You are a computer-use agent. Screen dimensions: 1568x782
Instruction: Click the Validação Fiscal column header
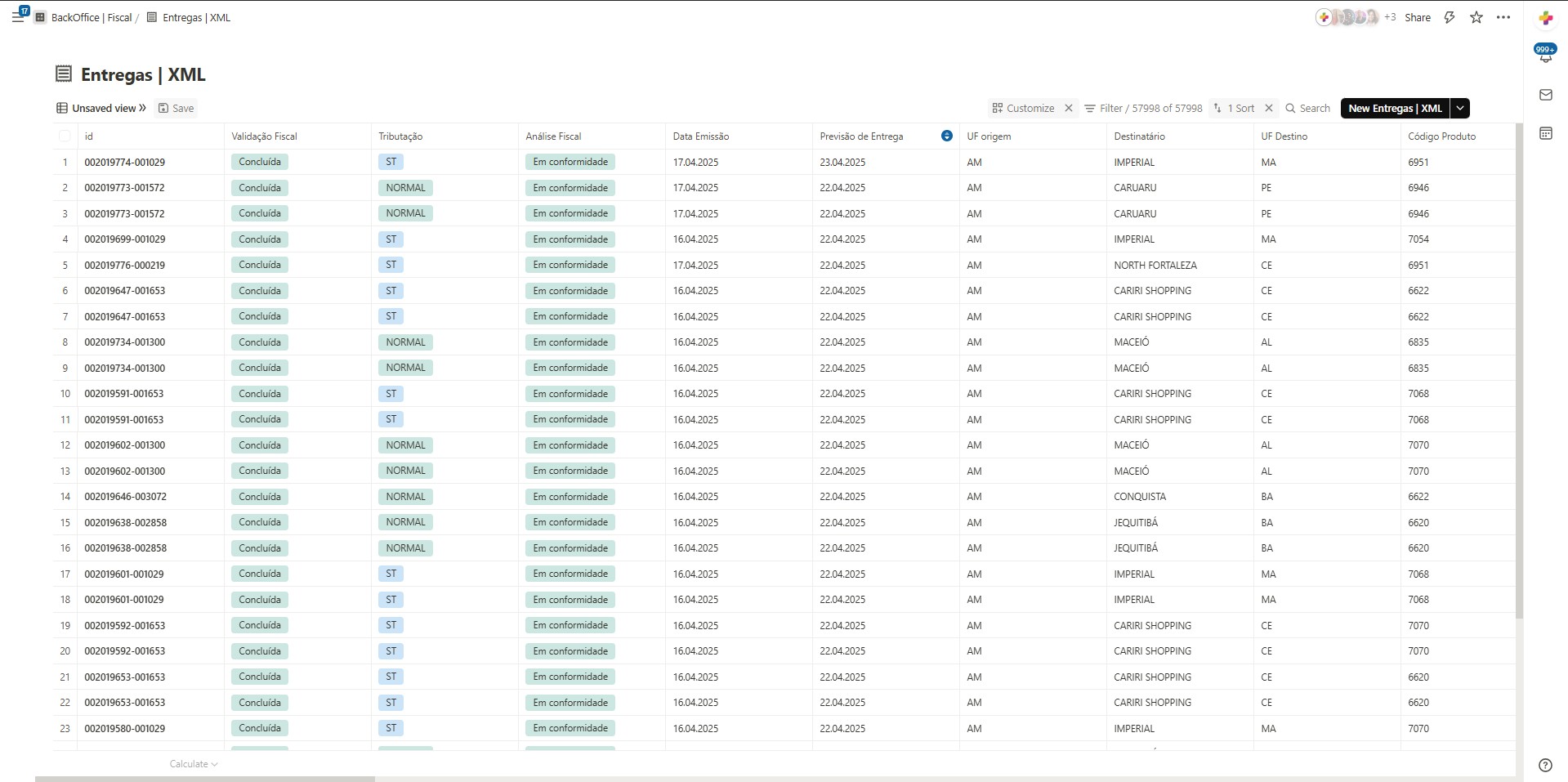pos(297,136)
